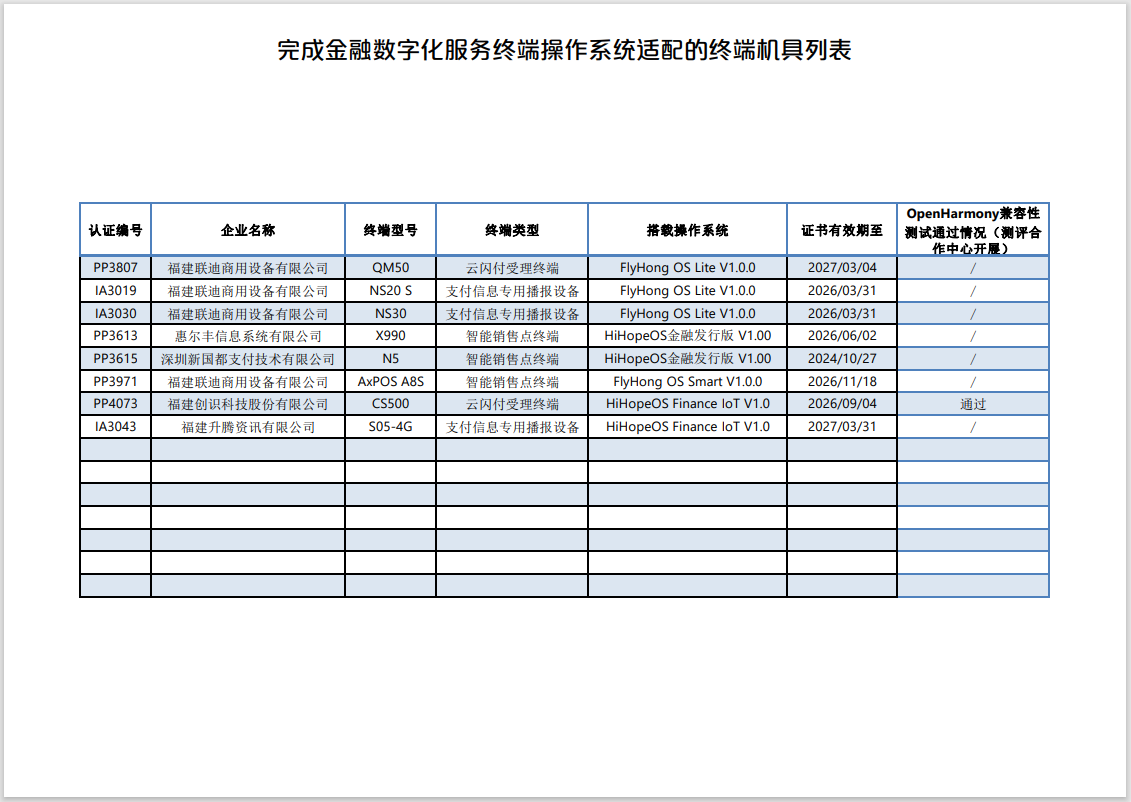
Task: Click HiHopeOS Finance IoT V1.0 in S05-4G row
Action: point(687,427)
